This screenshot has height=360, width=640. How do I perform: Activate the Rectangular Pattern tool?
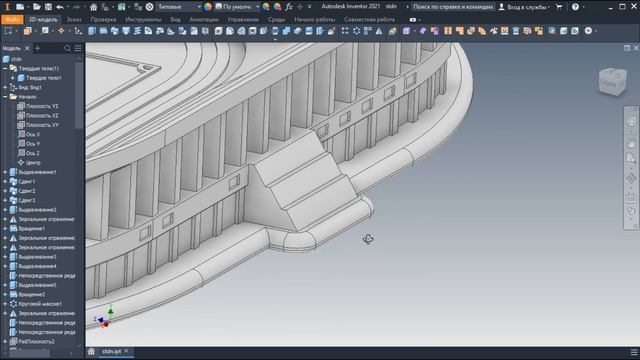[345, 31]
